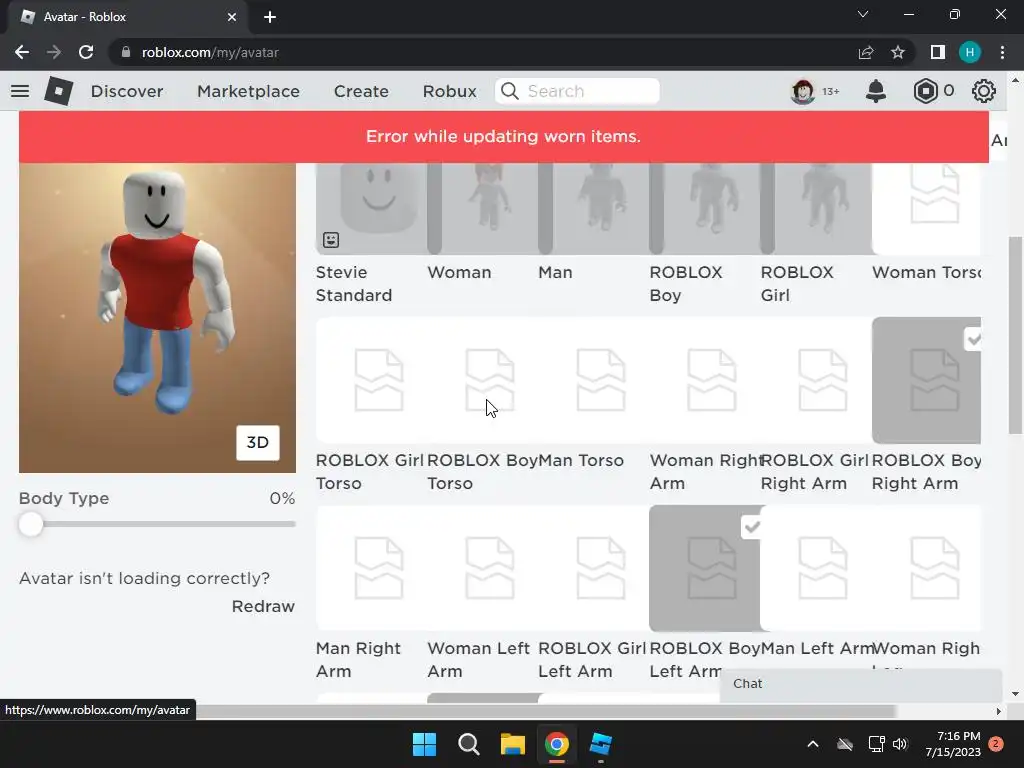Select the ROBLOX Girl bundle
Viewport: 1024px width, 768px height.
tap(815, 209)
